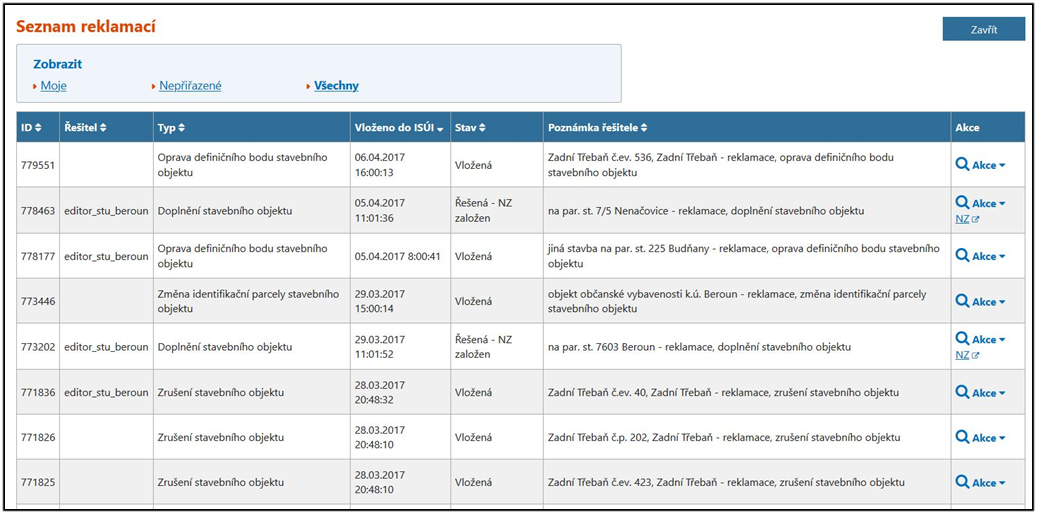The height and width of the screenshot is (514, 1037).
Task: Expand Akce dropdown for row 779551
Action: pos(988,165)
